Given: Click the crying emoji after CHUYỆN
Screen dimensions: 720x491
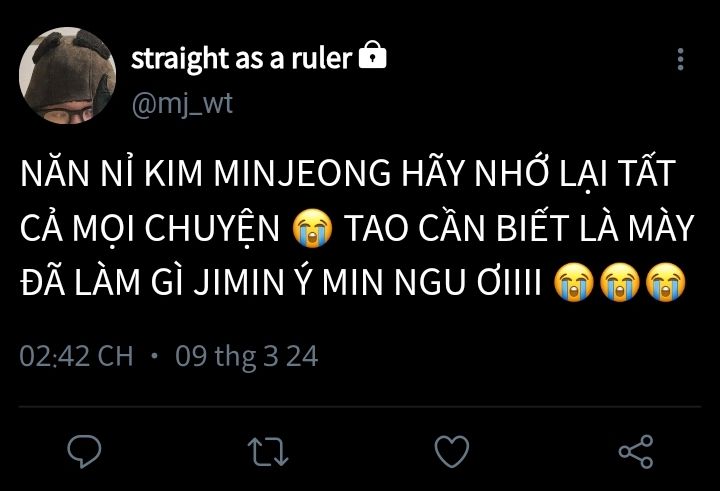Looking at the screenshot, I should (x=312, y=228).
